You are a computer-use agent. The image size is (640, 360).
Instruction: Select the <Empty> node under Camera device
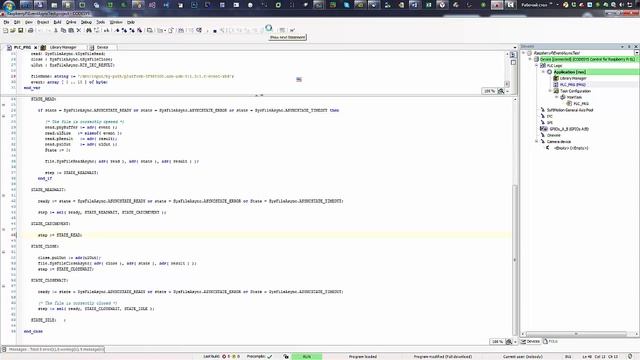tap(571, 148)
